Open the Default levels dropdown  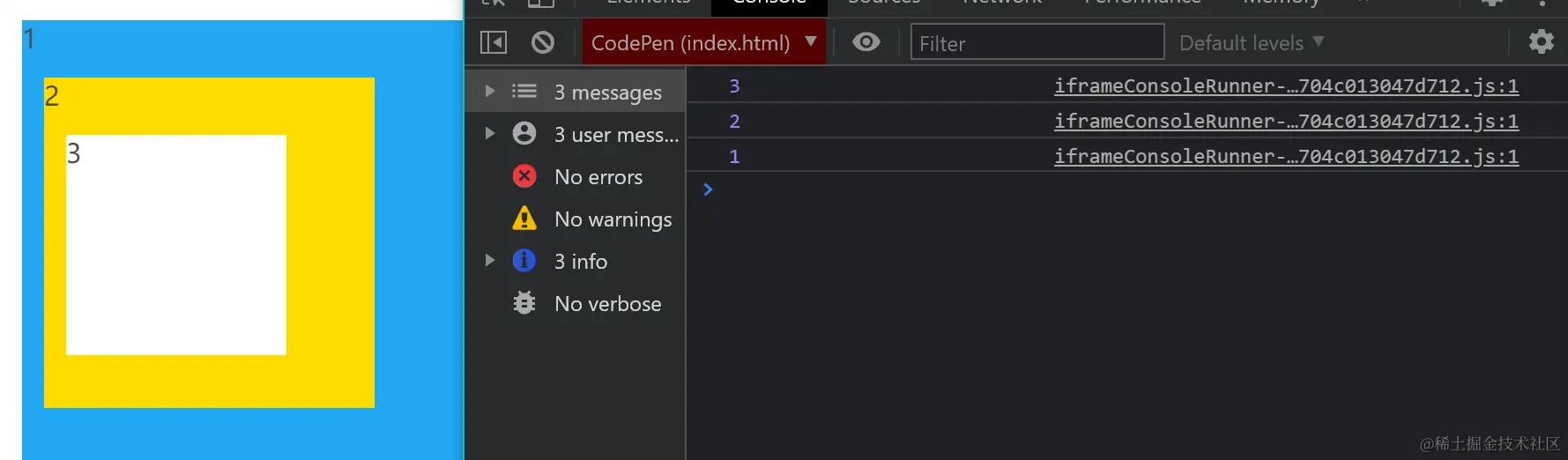click(1252, 42)
